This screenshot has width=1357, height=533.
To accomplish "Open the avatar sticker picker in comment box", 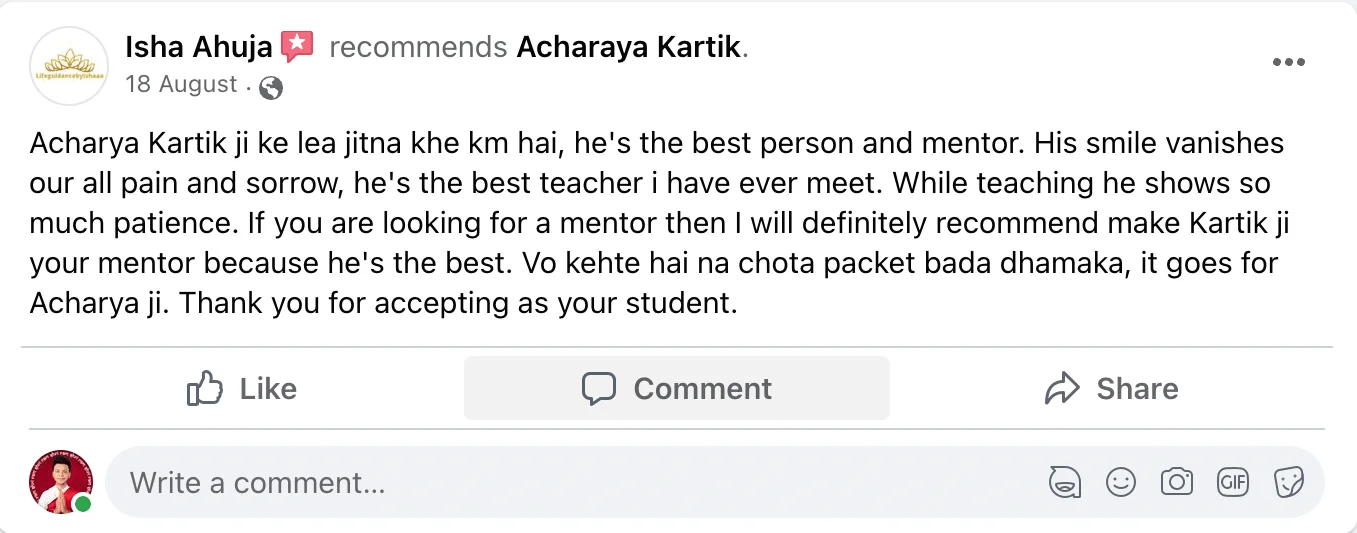I will click(x=1065, y=483).
